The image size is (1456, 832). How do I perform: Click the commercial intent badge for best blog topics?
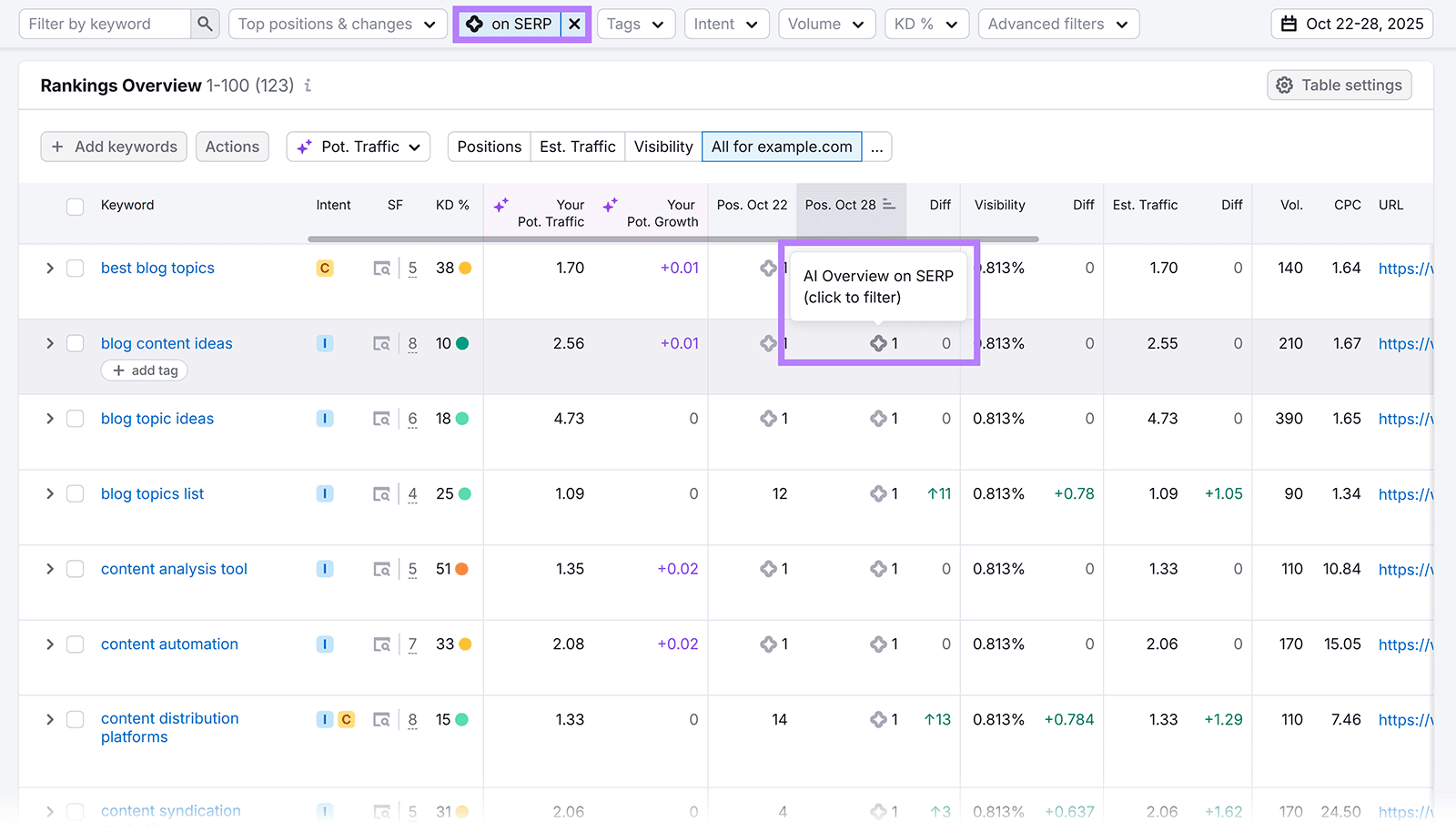(324, 268)
